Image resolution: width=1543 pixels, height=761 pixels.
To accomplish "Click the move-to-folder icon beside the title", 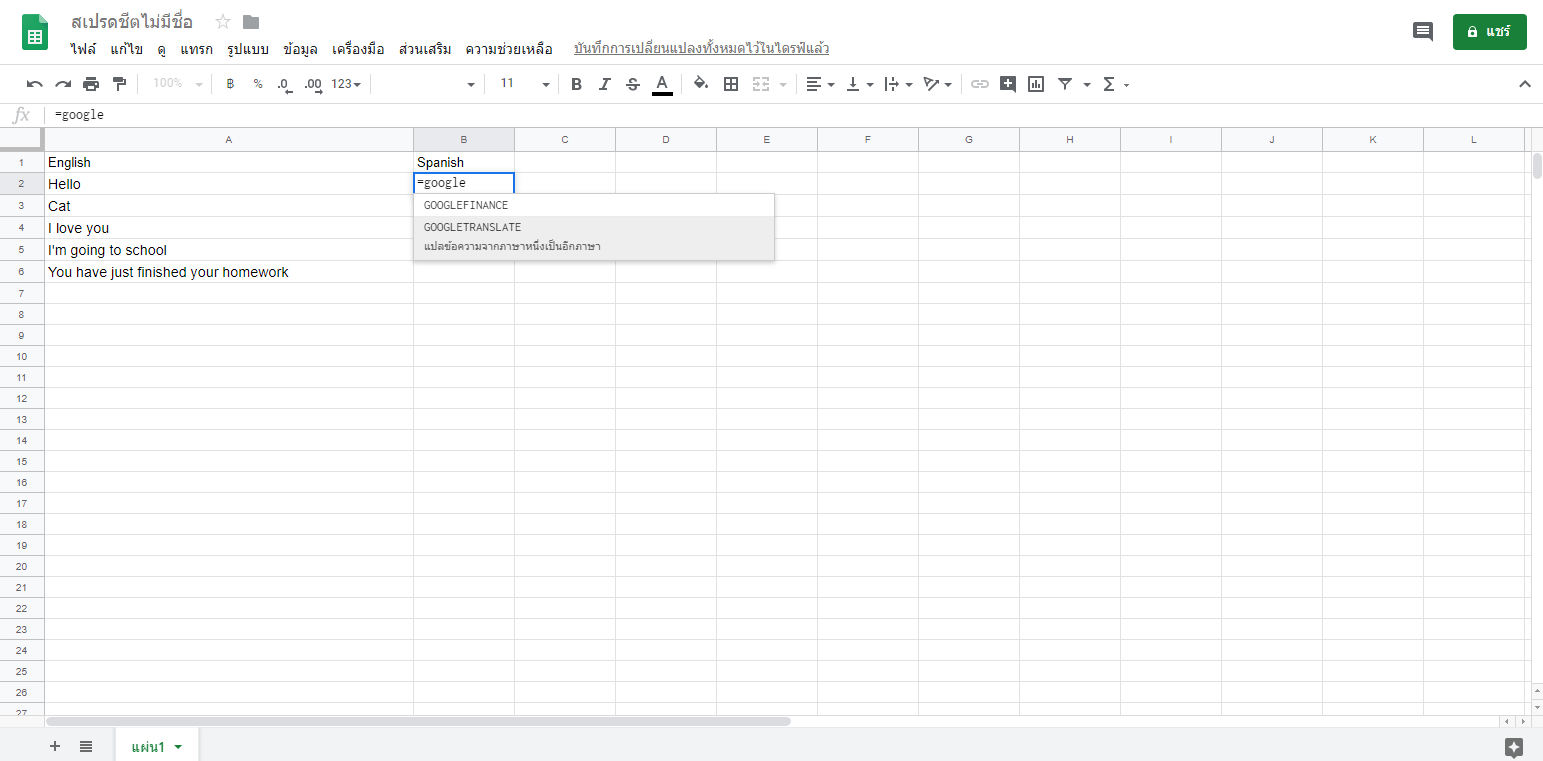I will pos(251,22).
